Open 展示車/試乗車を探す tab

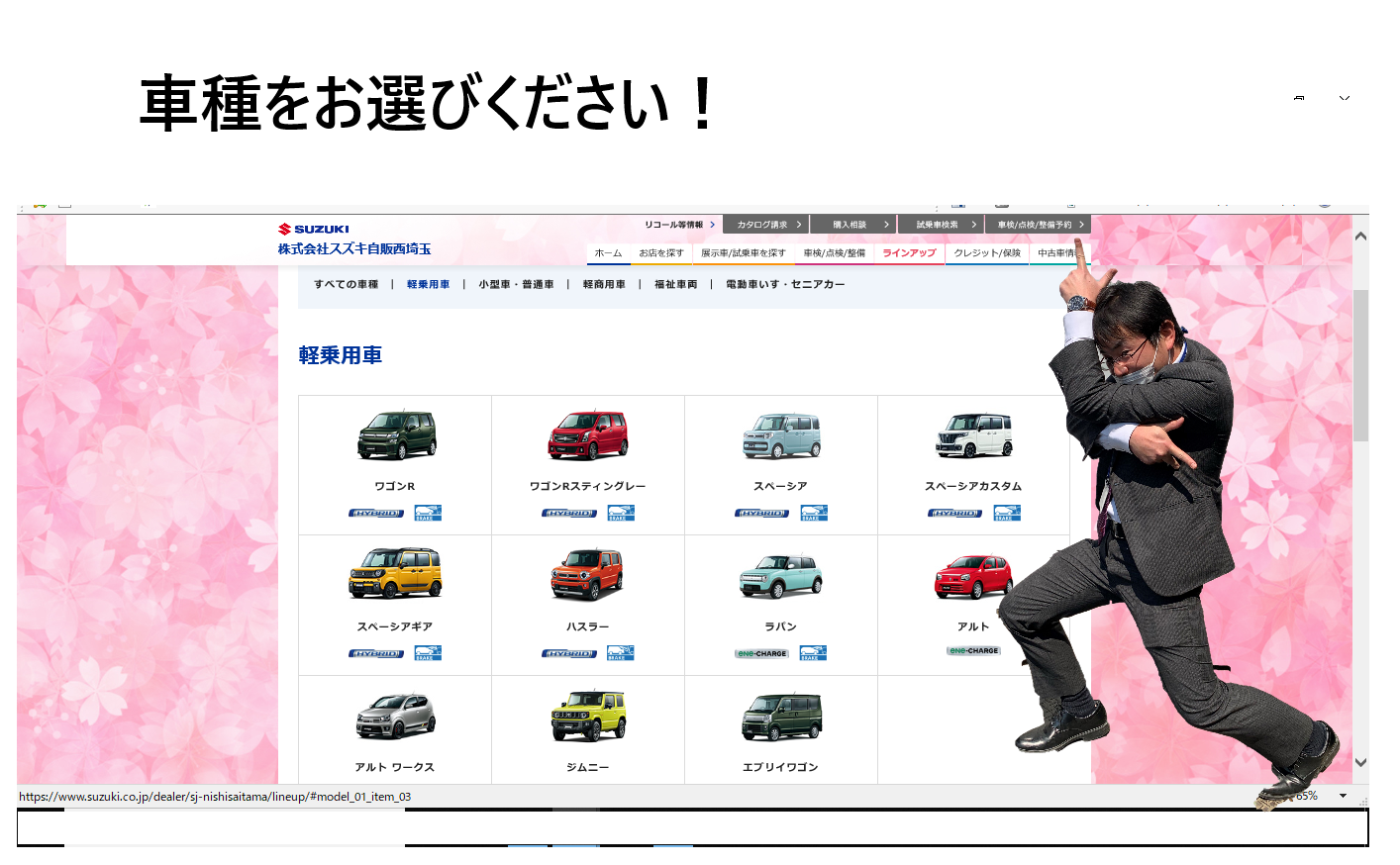(744, 253)
